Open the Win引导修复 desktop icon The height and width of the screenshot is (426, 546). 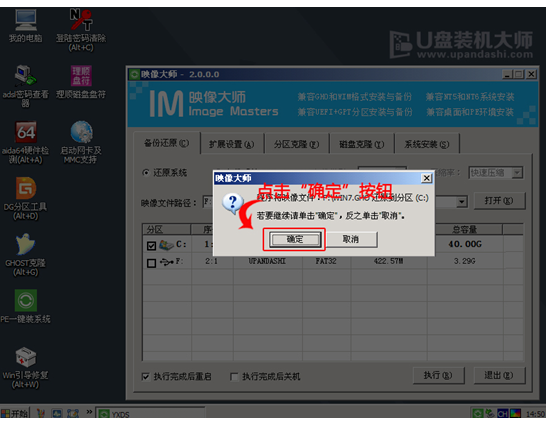pyautogui.click(x=25, y=367)
